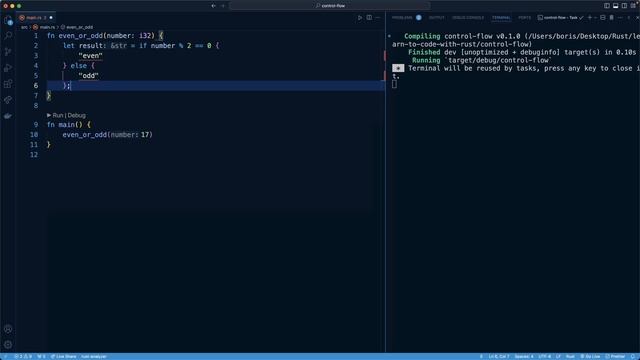Open the Run and Debug view
This screenshot has height=360, width=640.
8,68
